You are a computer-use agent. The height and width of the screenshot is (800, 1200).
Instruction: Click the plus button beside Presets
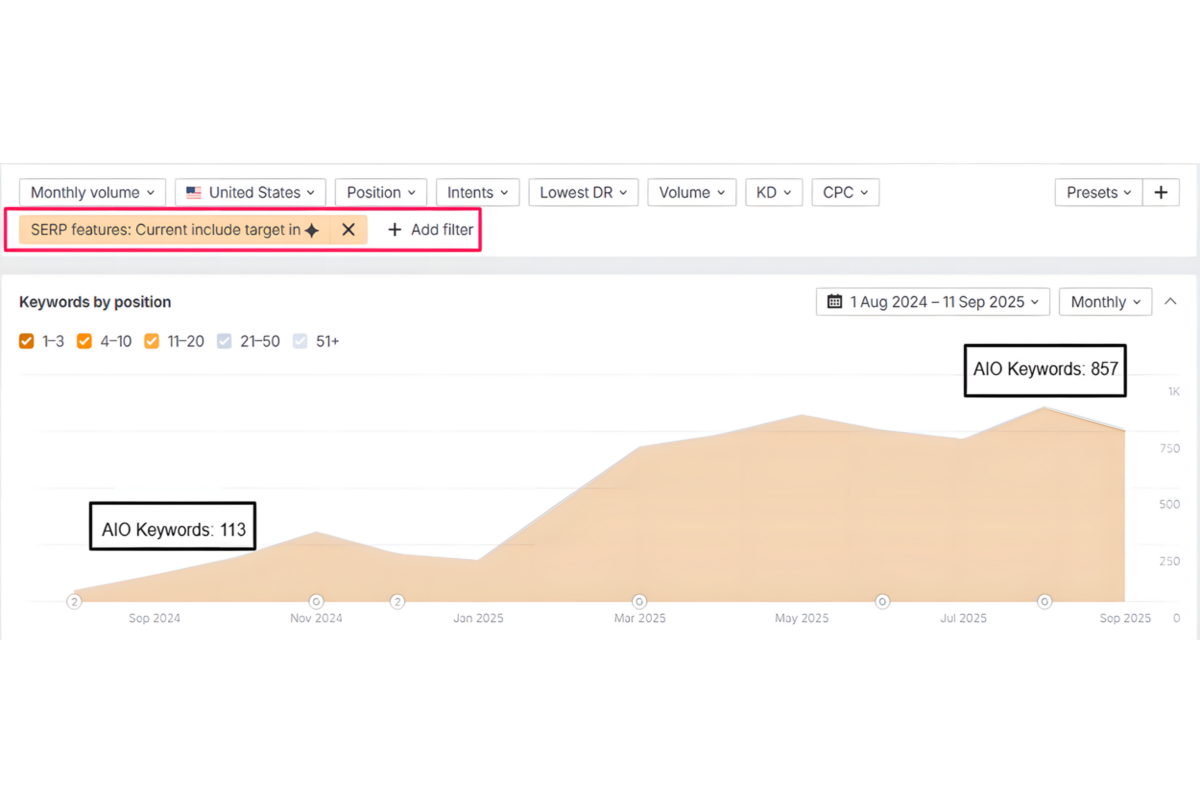pos(1160,193)
